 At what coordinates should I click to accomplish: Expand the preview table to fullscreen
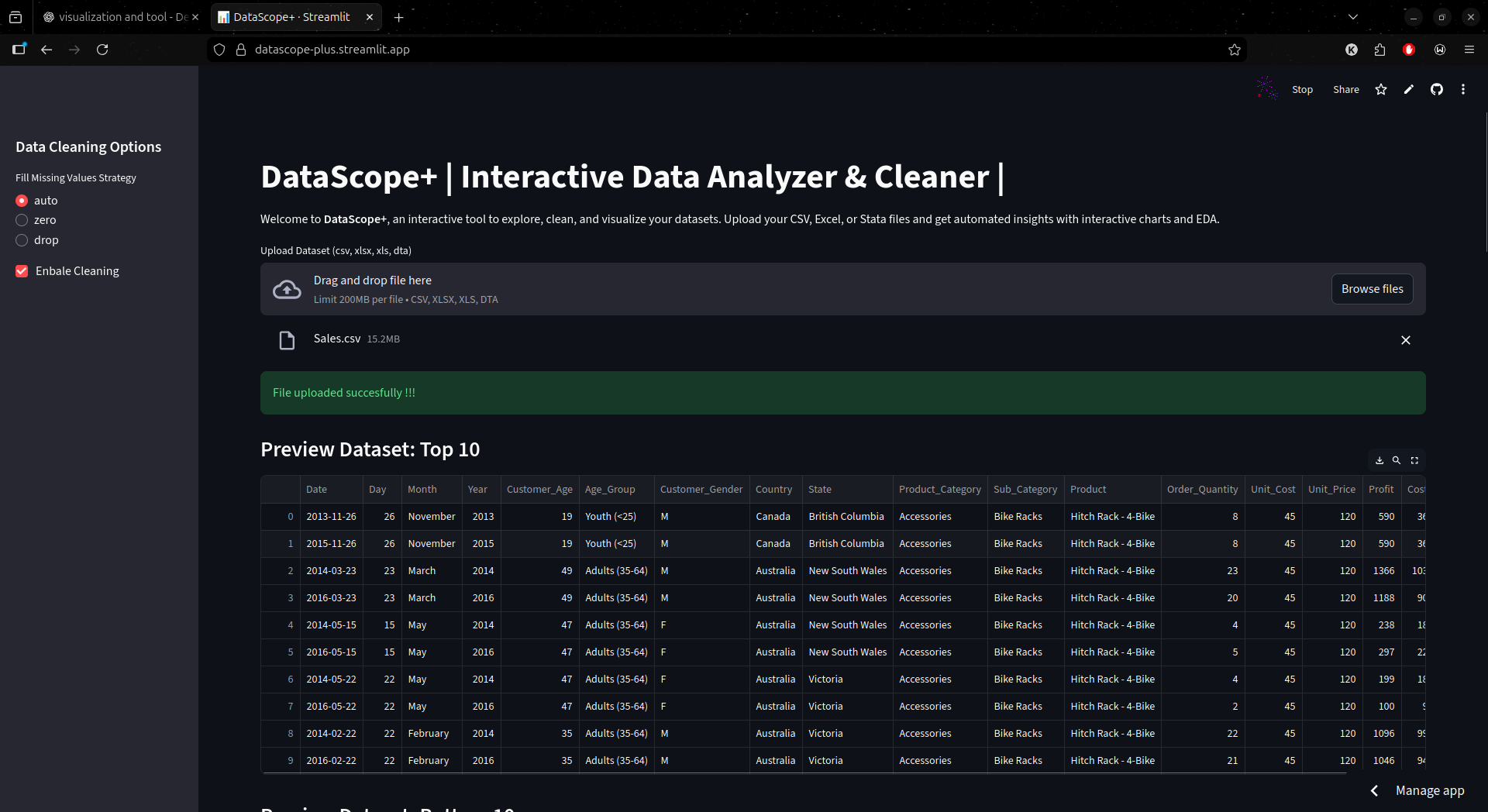click(x=1414, y=460)
